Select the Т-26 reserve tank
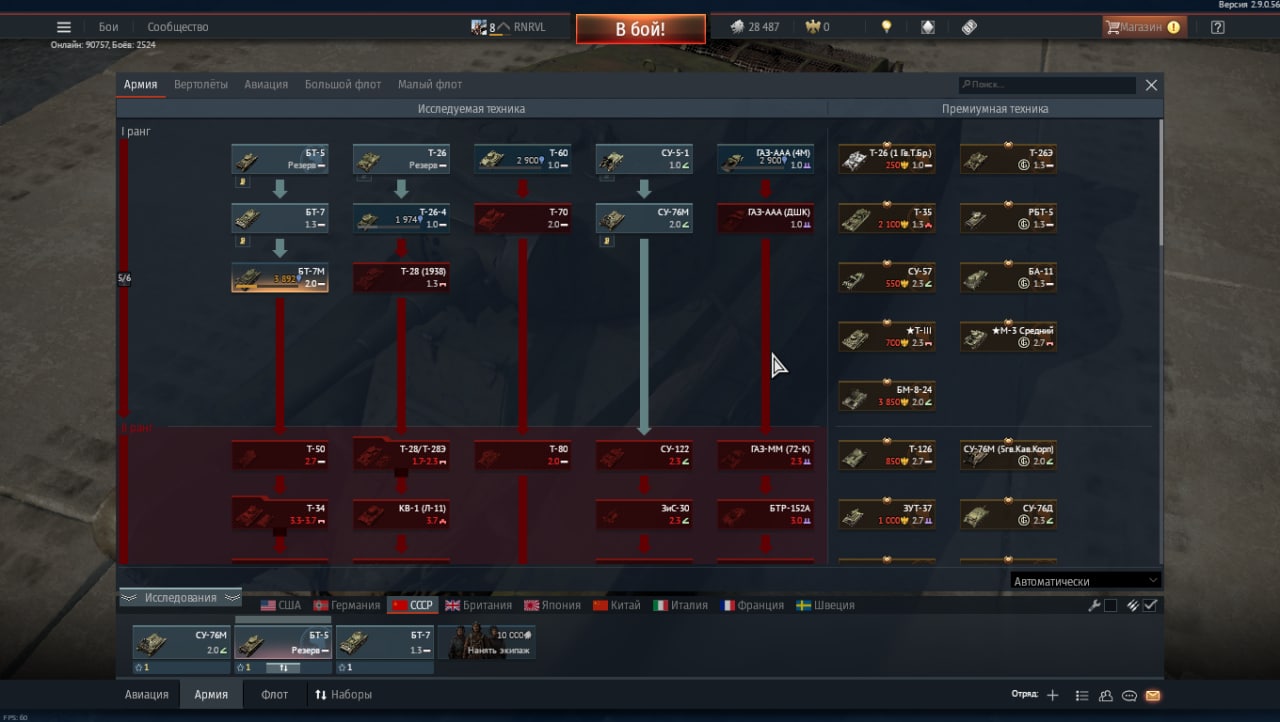Screen dimensions: 1280x722 click(401, 159)
